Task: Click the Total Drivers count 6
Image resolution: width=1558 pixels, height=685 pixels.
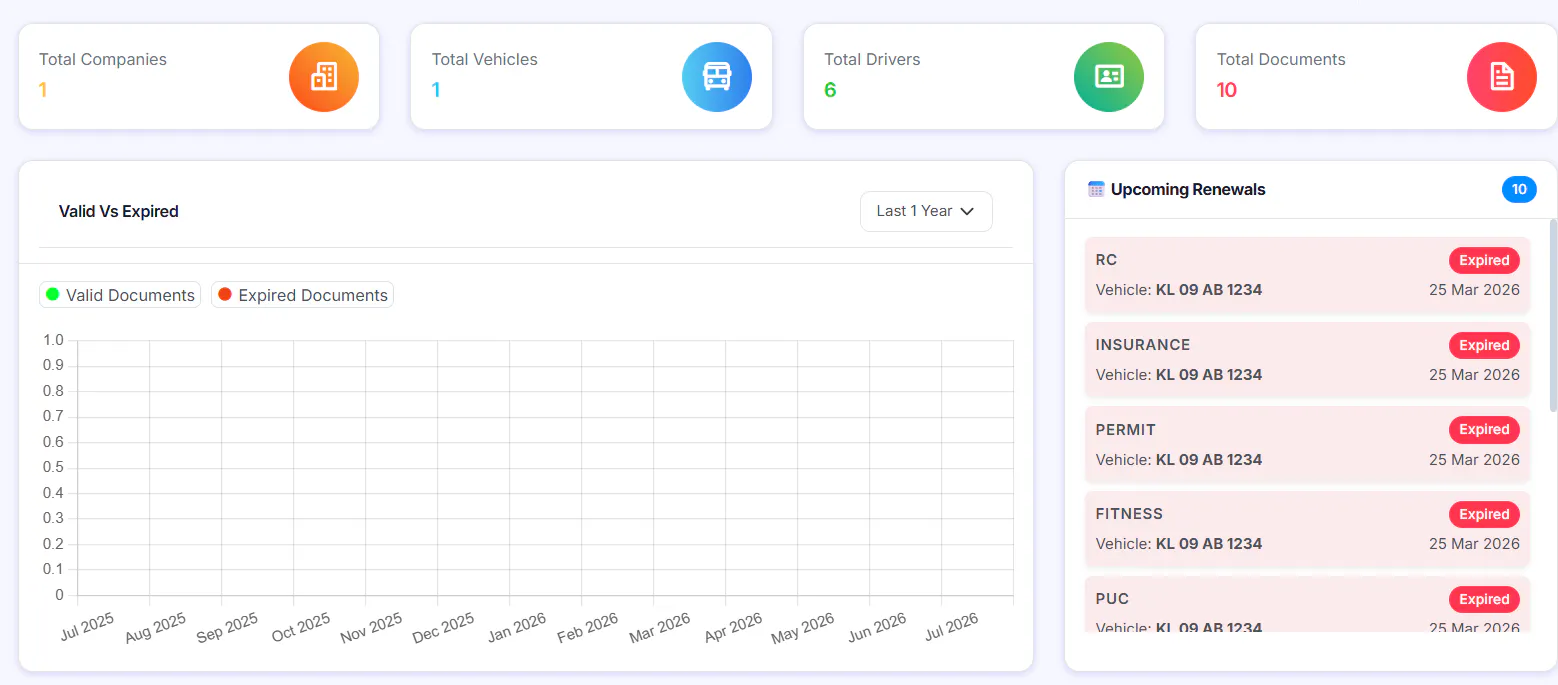Action: pyautogui.click(x=830, y=90)
